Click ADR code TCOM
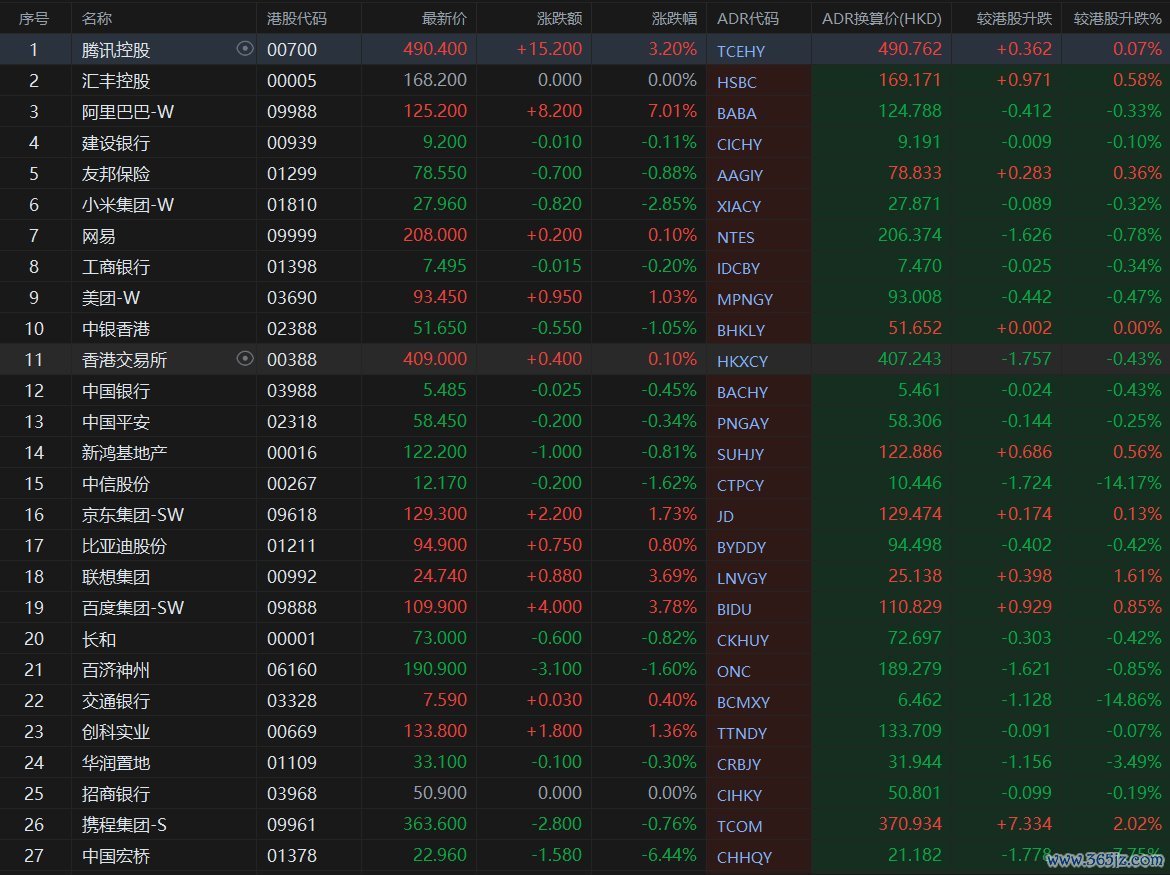Viewport: 1170px width, 875px height. 739,826
